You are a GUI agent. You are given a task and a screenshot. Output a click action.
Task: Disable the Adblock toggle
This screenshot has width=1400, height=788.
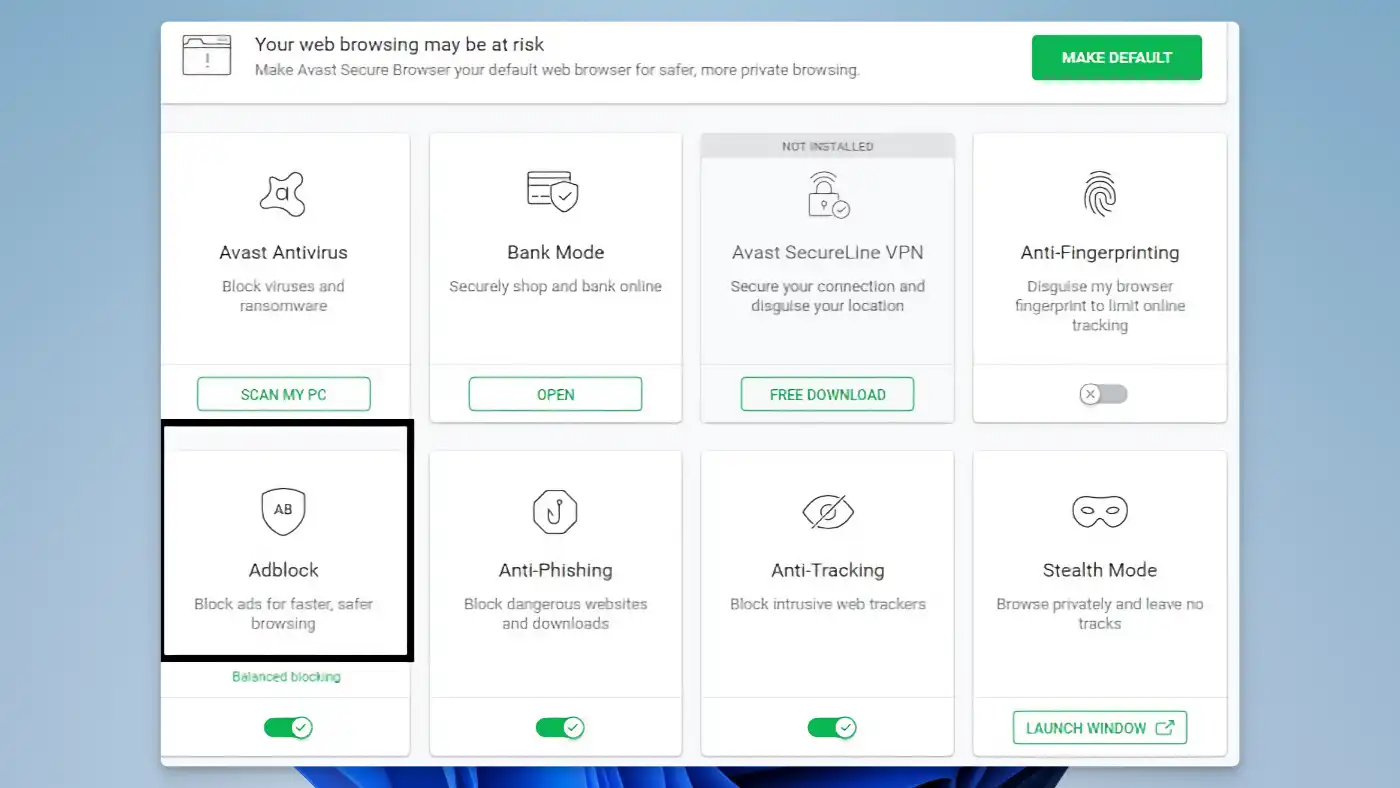[x=288, y=727]
